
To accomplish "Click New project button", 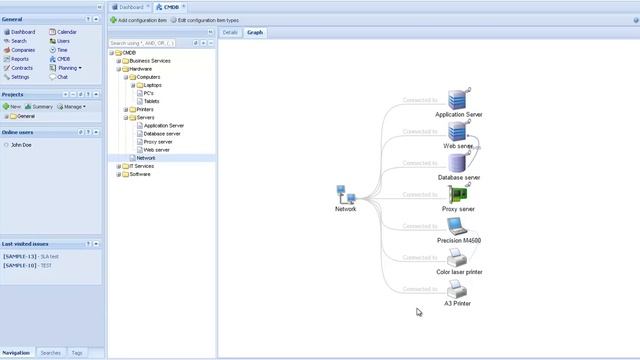I will (12, 107).
